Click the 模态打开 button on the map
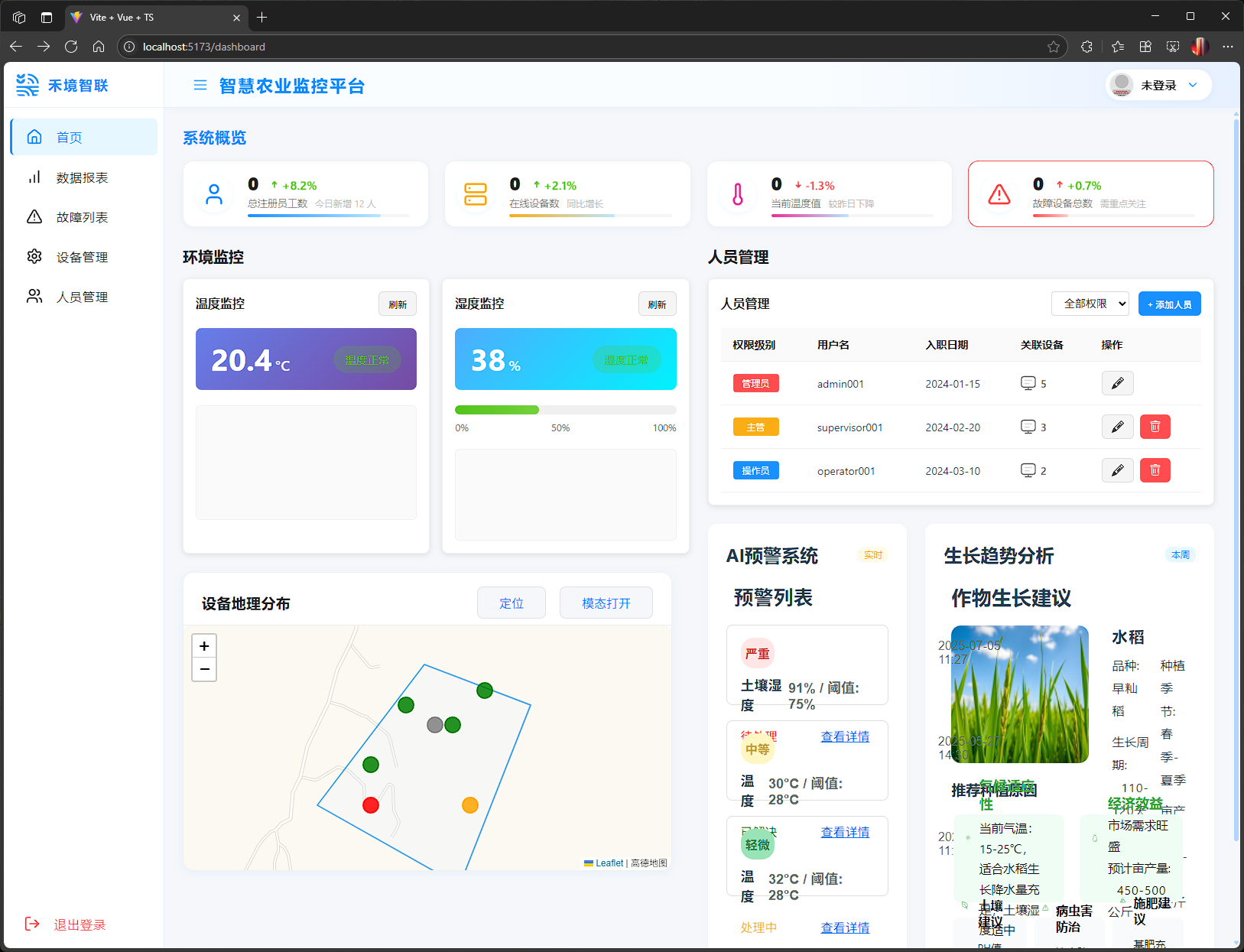This screenshot has width=1244, height=952. coord(606,603)
